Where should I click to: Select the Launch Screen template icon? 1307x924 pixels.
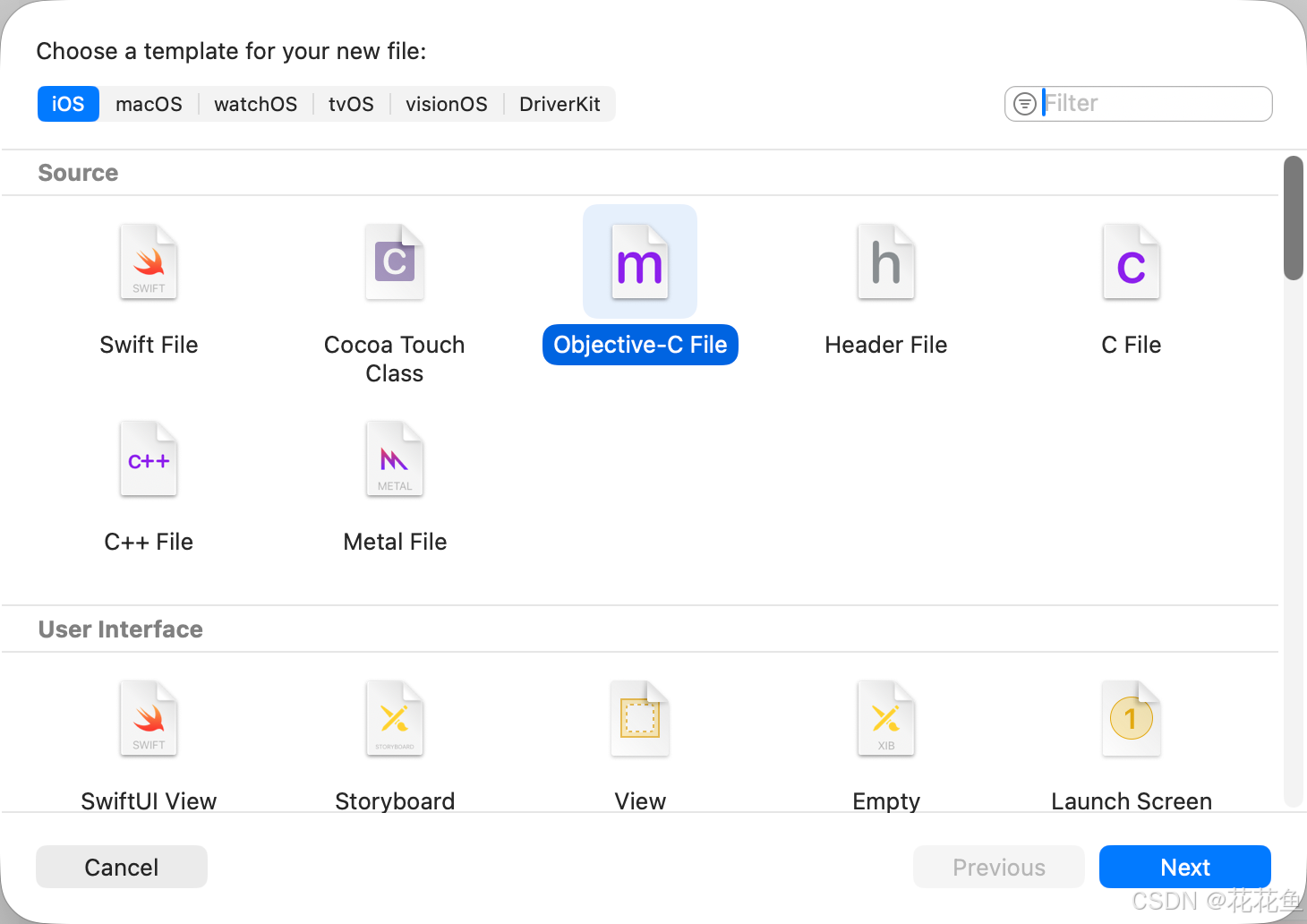click(1132, 718)
